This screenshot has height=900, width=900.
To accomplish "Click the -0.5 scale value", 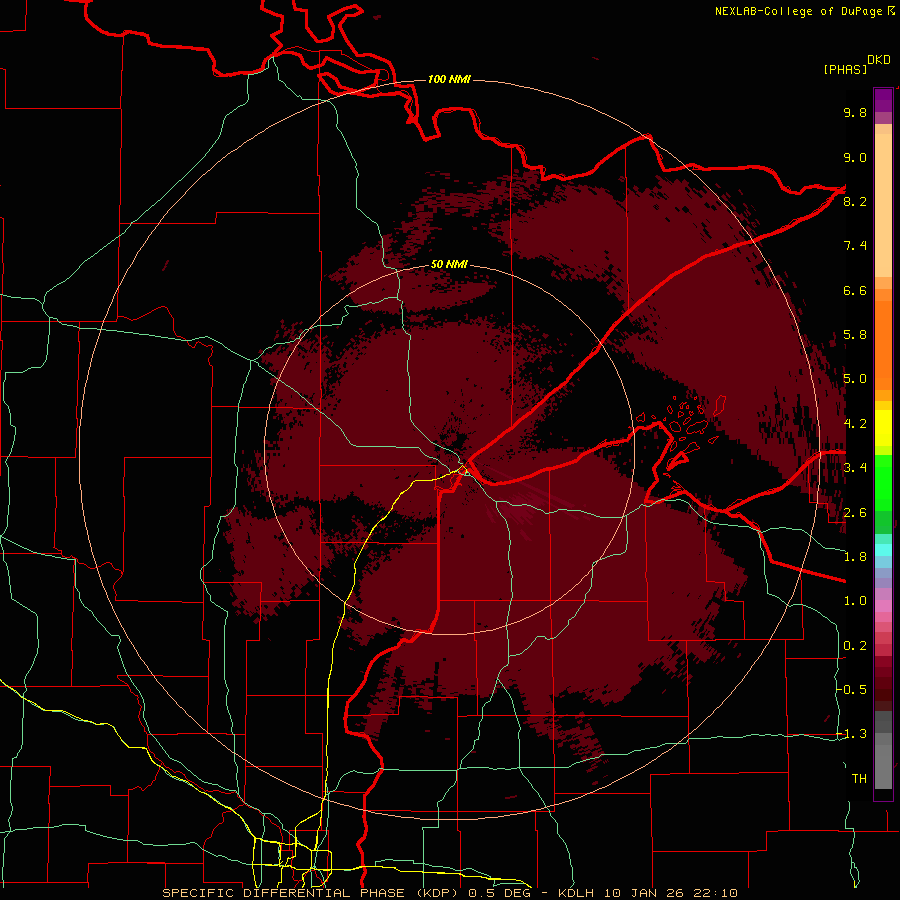I will point(852,690).
